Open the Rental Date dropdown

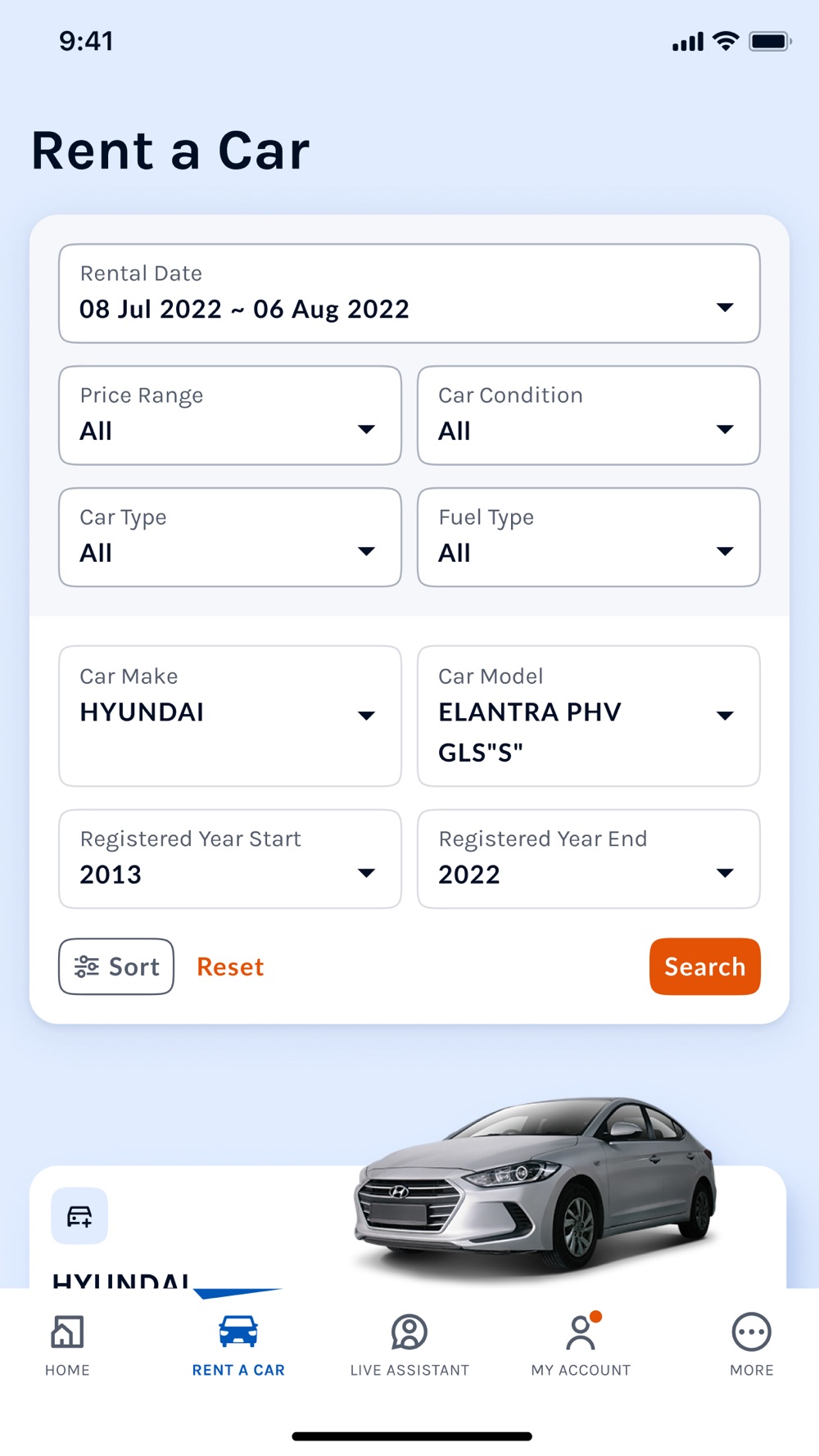409,293
